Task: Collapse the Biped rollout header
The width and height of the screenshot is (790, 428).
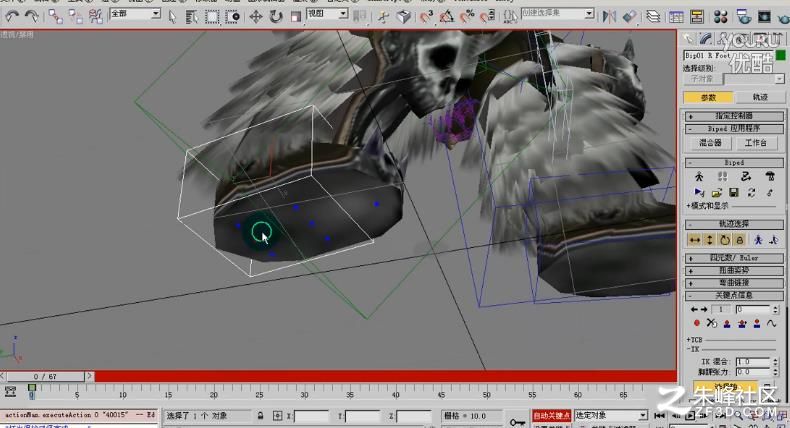Action: 734,163
